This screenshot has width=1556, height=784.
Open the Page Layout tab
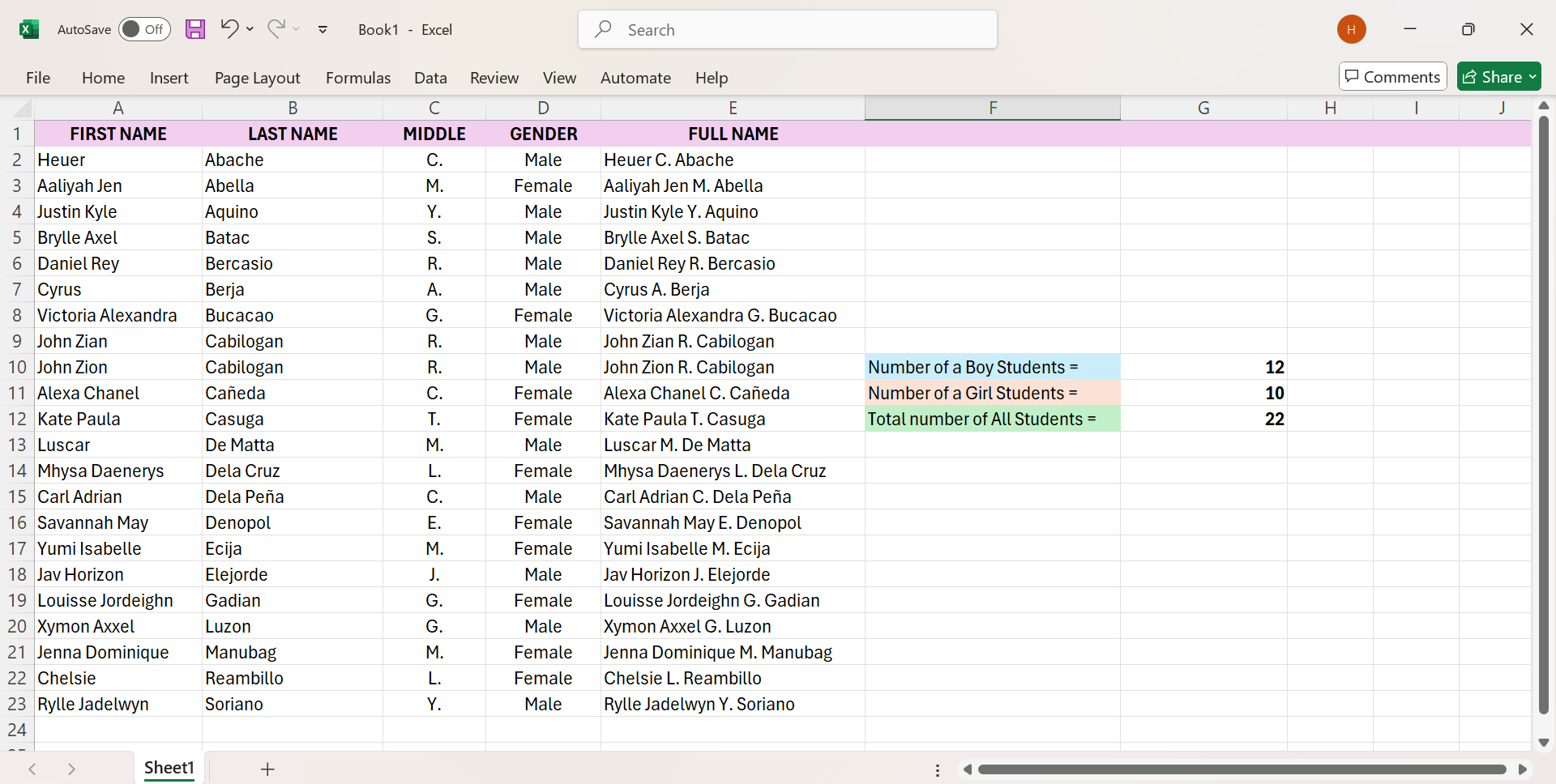(257, 78)
